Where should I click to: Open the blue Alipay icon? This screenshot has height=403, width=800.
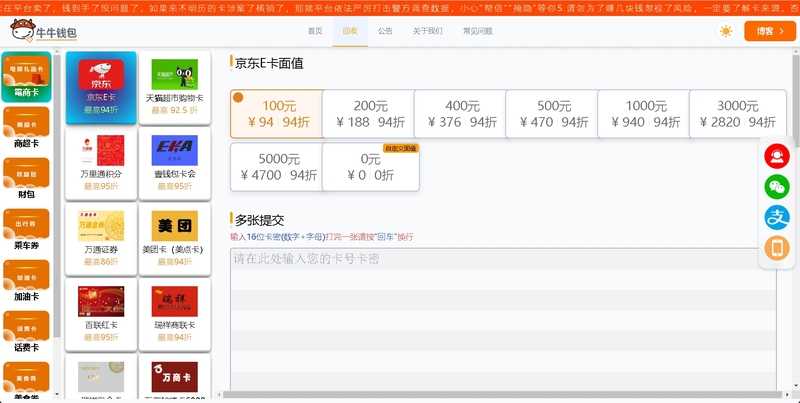click(777, 218)
